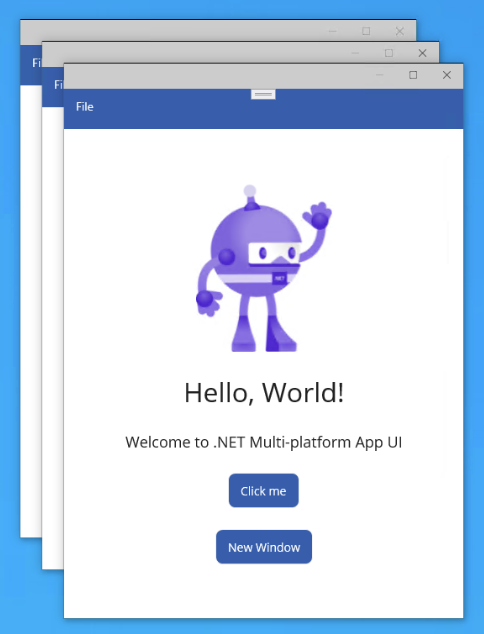Minimize the rearmost window
This screenshot has width=484, height=634.
coord(332,31)
